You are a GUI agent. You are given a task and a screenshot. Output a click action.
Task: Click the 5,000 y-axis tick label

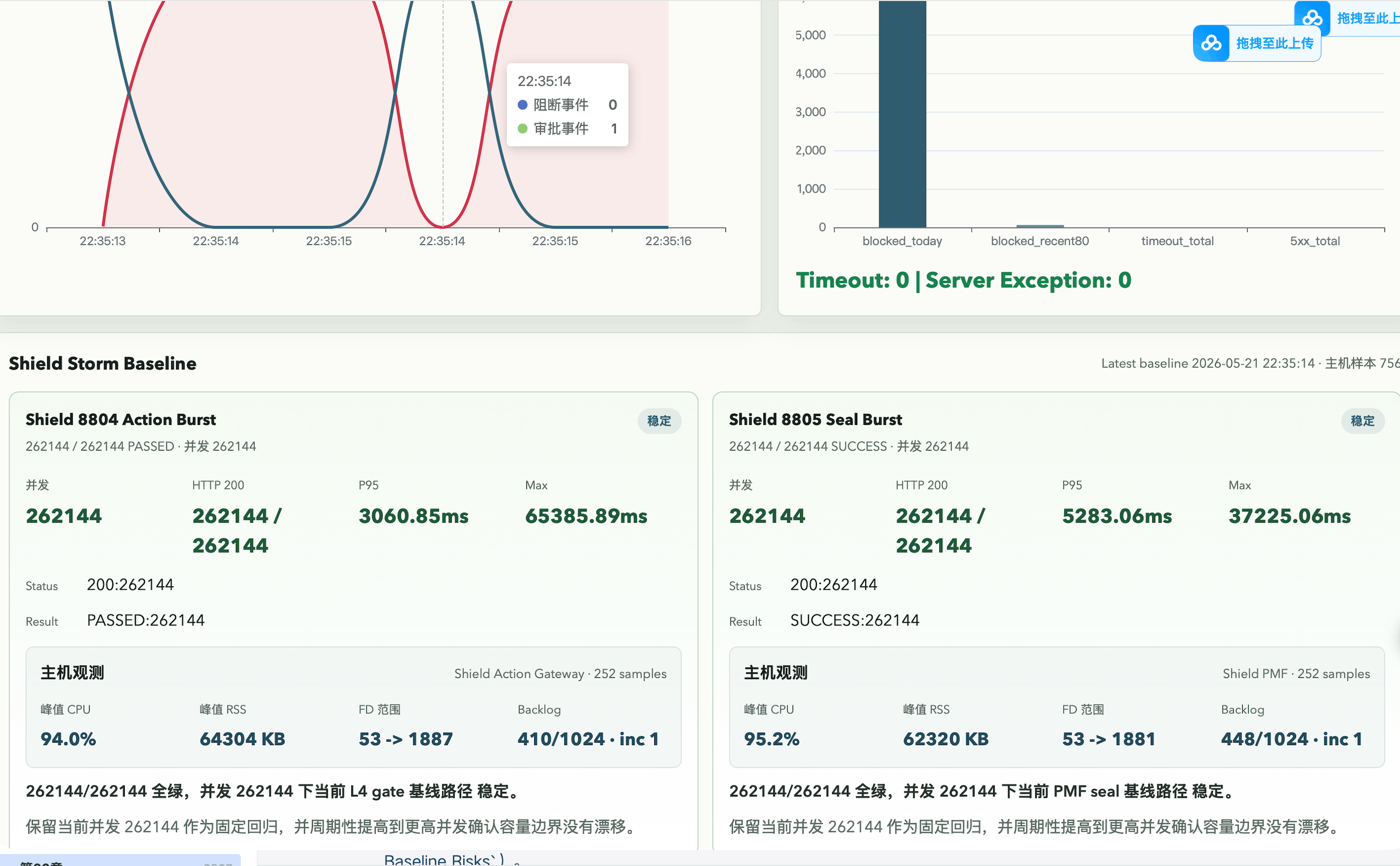pos(810,35)
